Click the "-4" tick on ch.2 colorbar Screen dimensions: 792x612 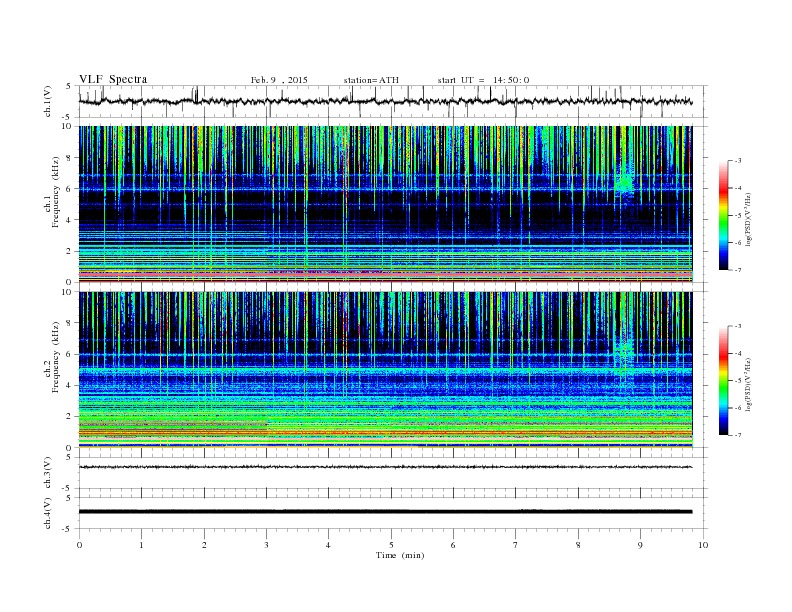click(x=737, y=353)
